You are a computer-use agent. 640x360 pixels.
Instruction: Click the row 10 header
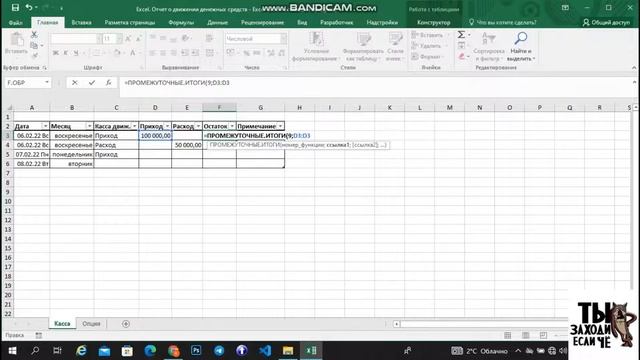[8, 201]
